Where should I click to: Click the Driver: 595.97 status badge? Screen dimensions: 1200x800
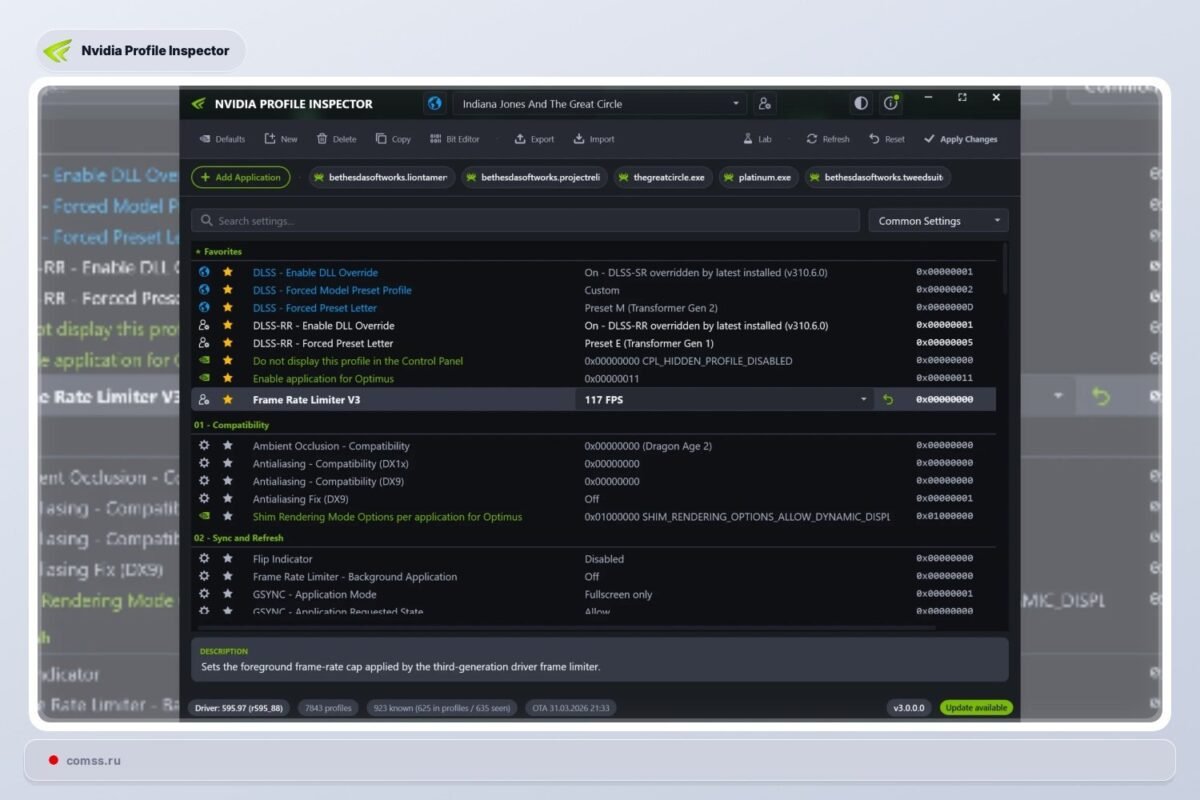[x=238, y=708]
